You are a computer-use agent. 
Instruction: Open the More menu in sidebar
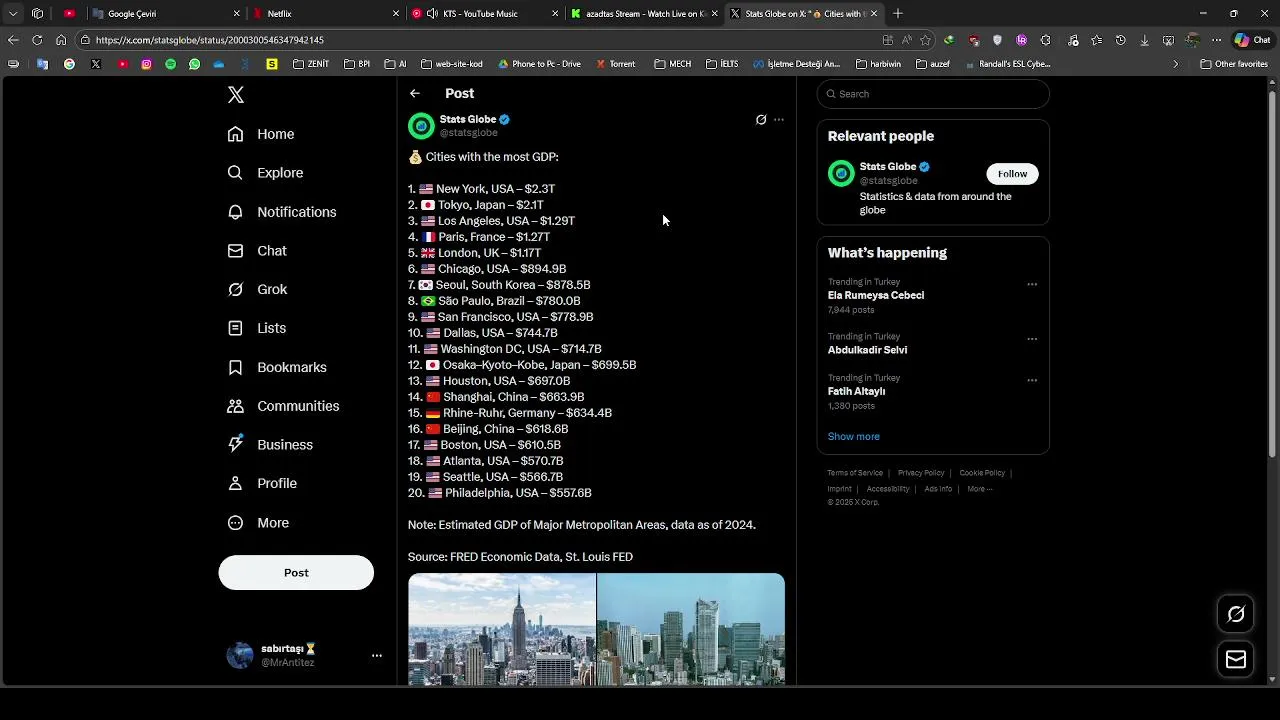[258, 523]
